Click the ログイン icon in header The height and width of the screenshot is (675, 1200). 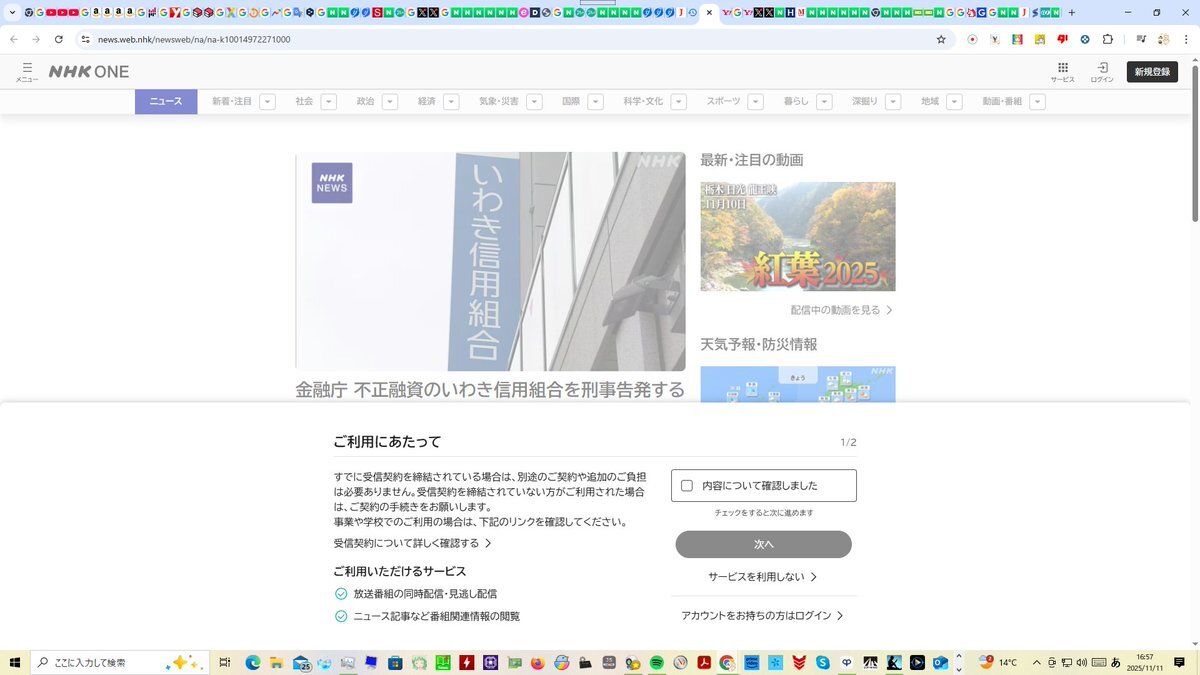[1102, 71]
